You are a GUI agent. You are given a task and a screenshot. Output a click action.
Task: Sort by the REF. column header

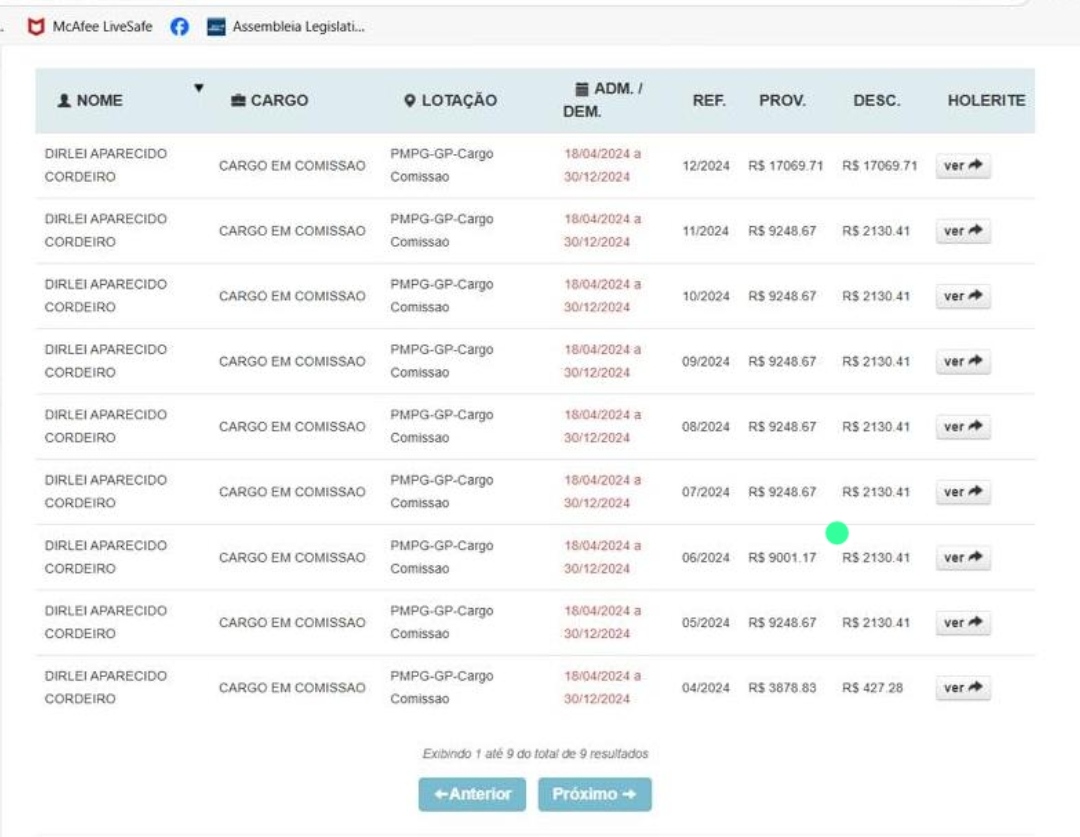coord(708,101)
